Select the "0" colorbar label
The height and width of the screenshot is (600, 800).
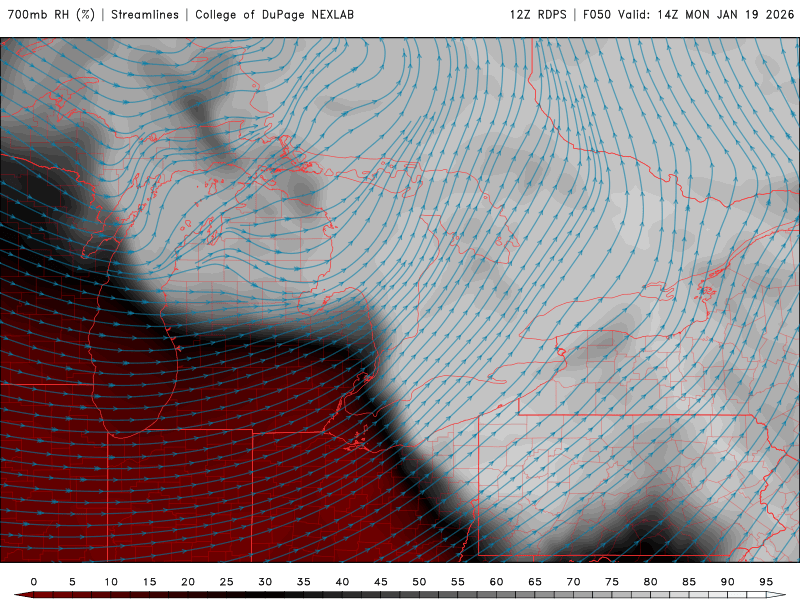(x=34, y=582)
